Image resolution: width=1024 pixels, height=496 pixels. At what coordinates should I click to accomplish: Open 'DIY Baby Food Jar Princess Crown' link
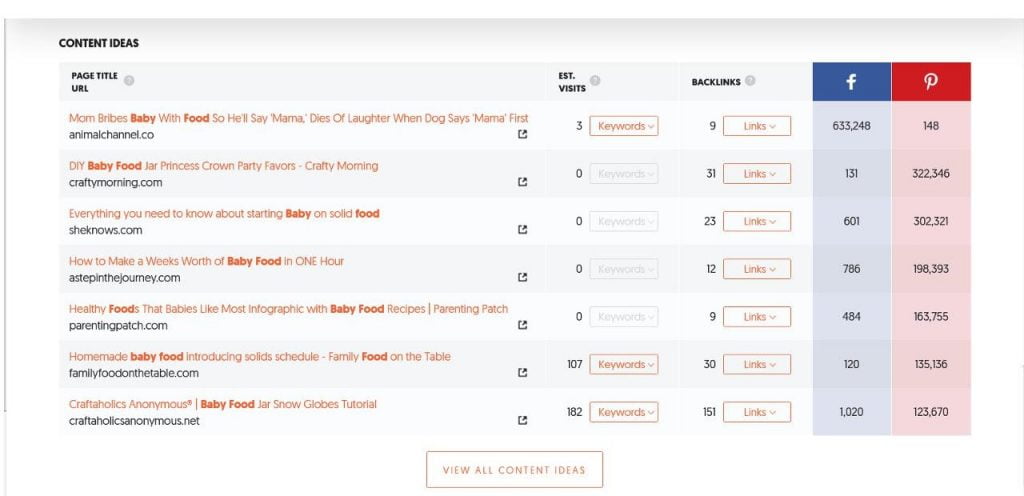pos(223,166)
